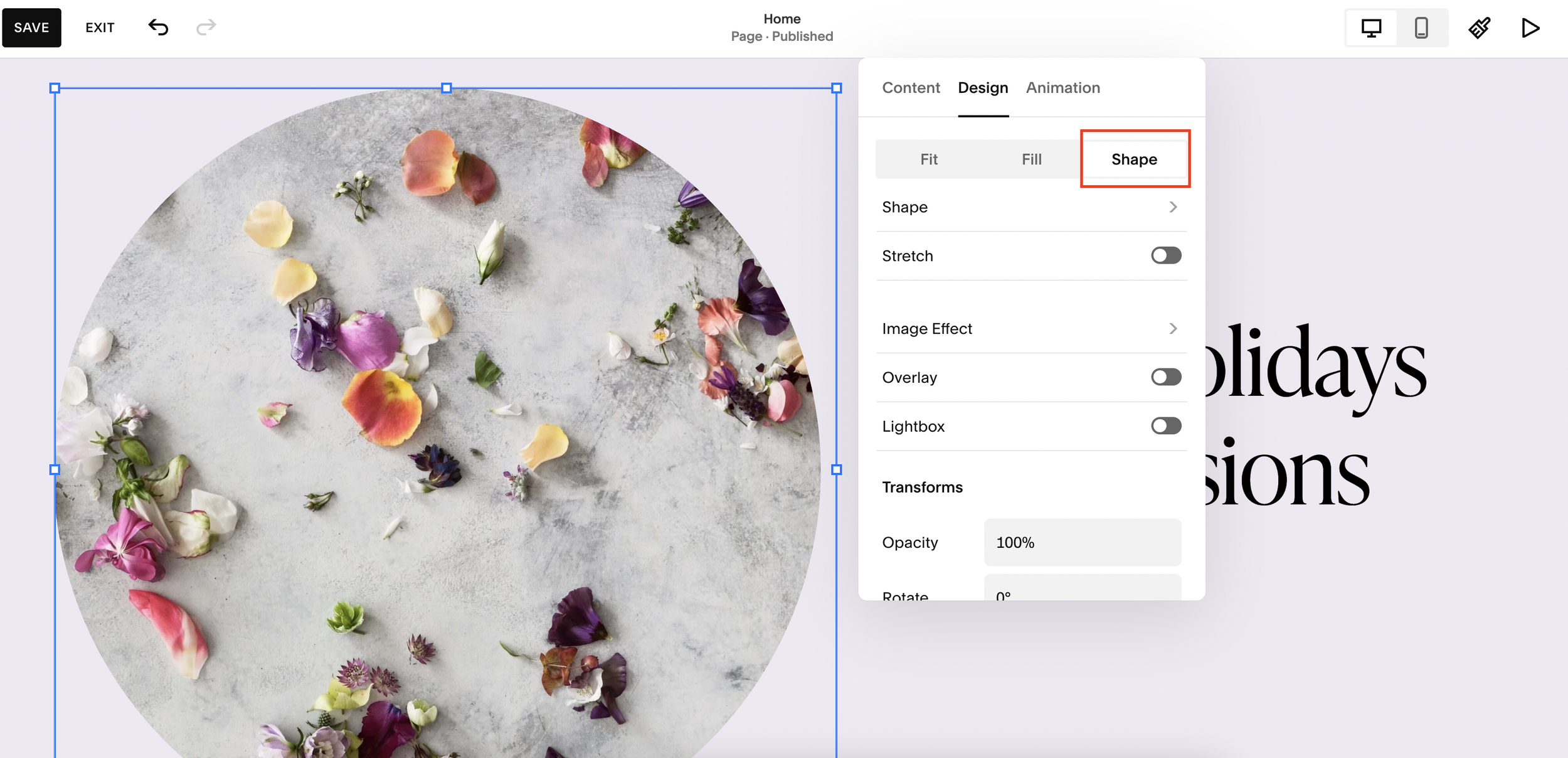
Task: Click the EXIT button
Action: (100, 28)
